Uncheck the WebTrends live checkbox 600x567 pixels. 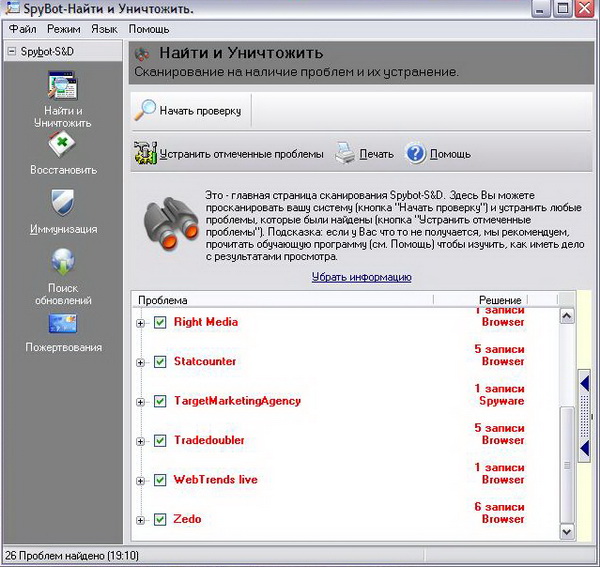(x=160, y=480)
